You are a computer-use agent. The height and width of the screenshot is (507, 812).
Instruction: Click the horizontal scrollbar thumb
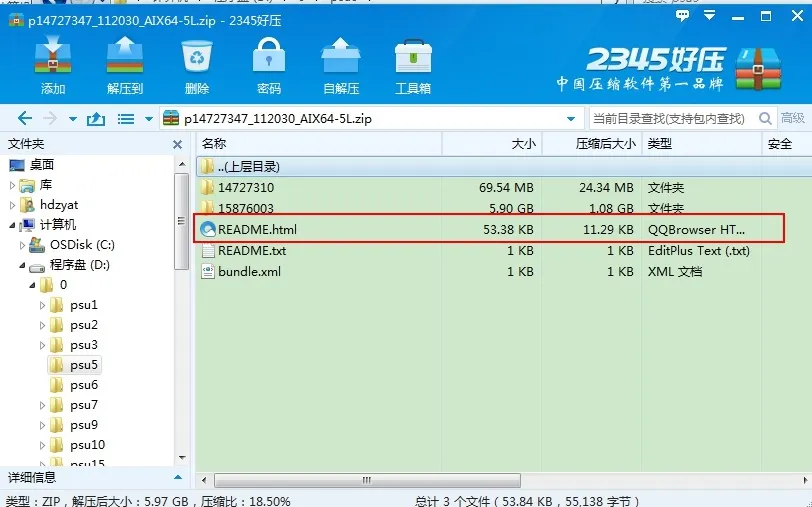tap(367, 480)
